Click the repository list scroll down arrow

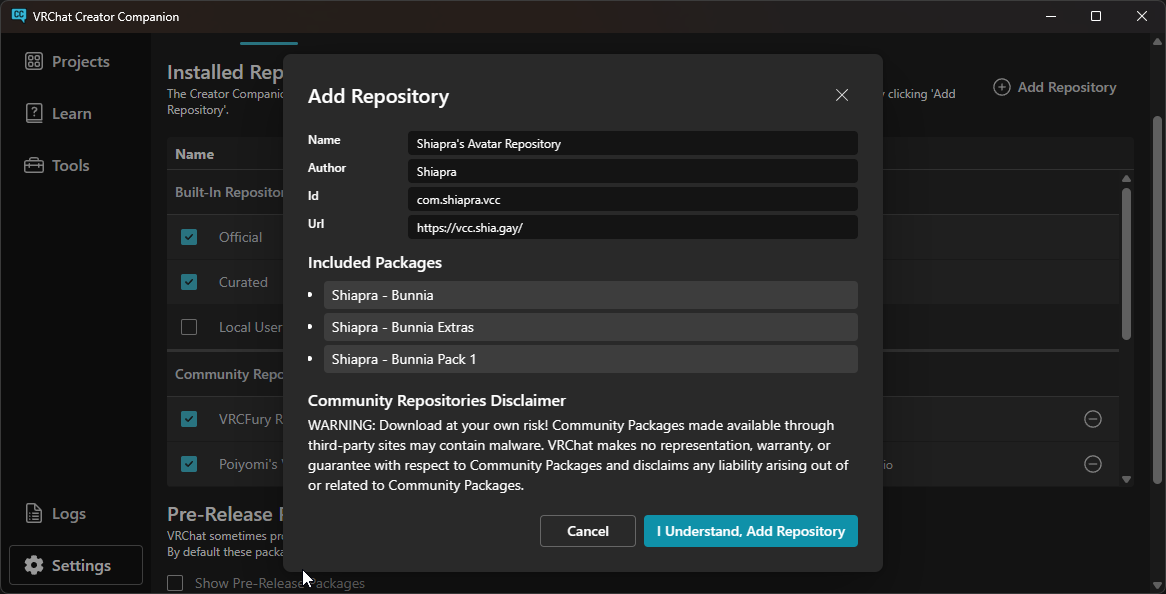tap(1127, 479)
